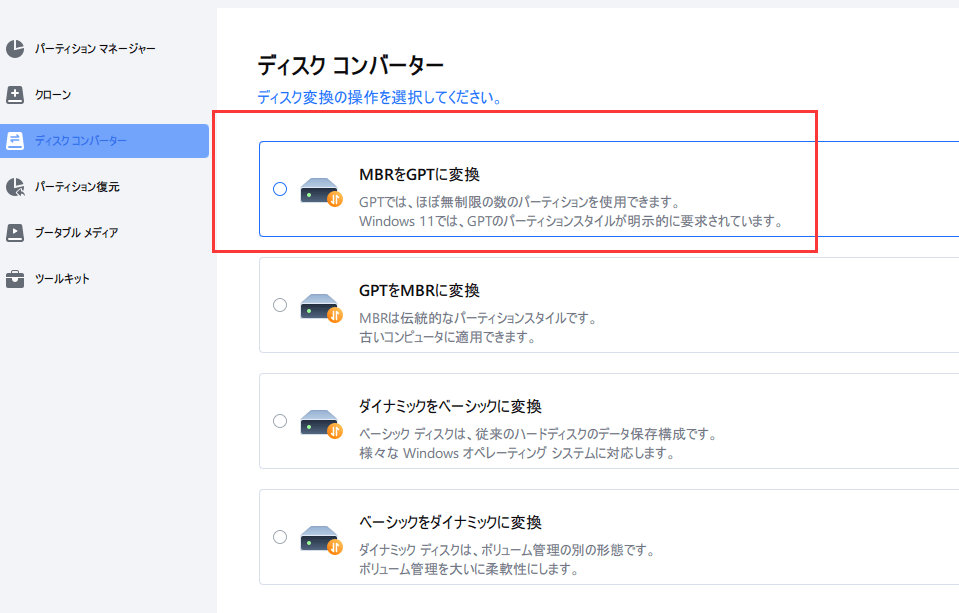Select the ベーシックをダイナミックに変換 radio button
Screen dimensions: 959x613
tap(280, 537)
